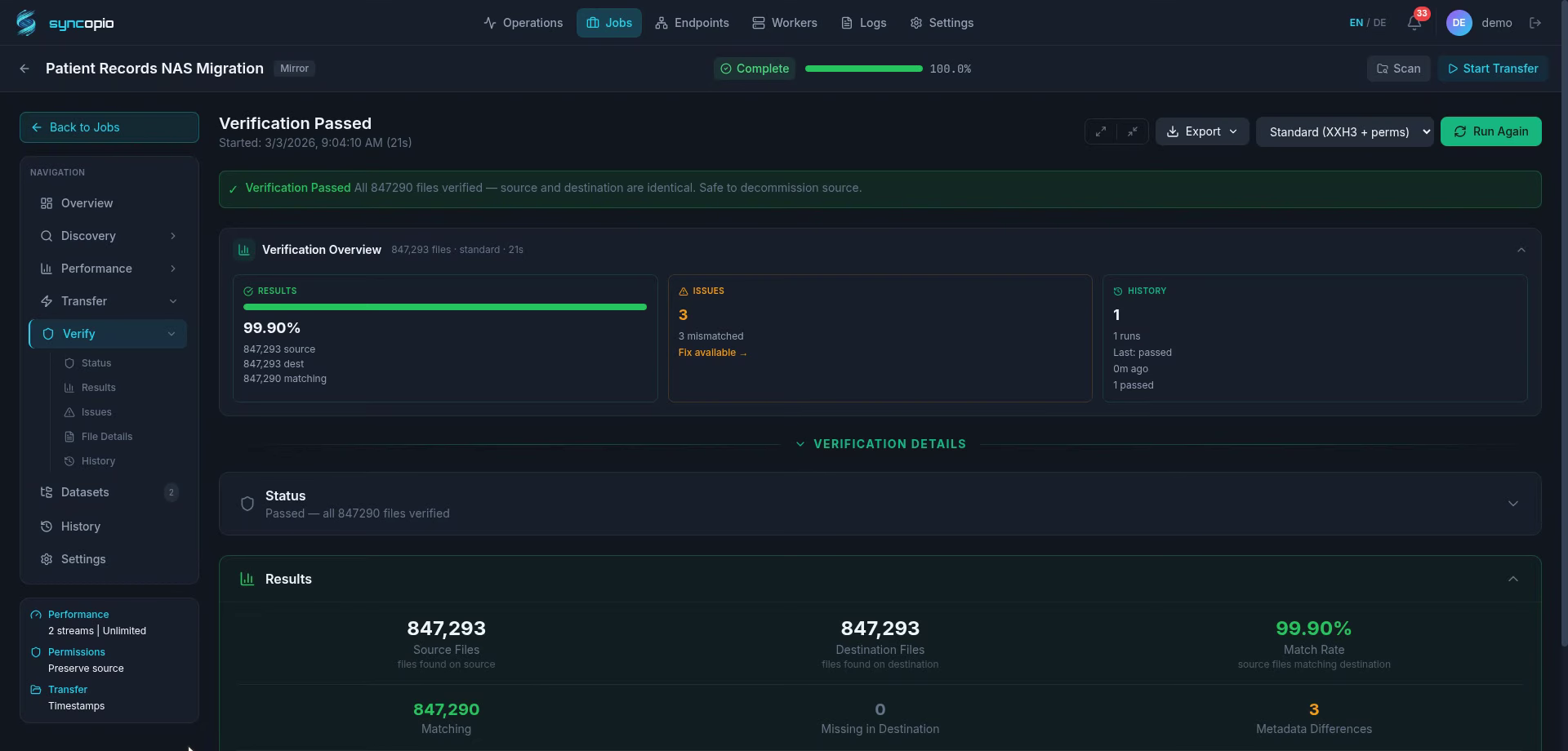1568x751 pixels.
Task: Switch to Operations tab
Action: [x=523, y=23]
